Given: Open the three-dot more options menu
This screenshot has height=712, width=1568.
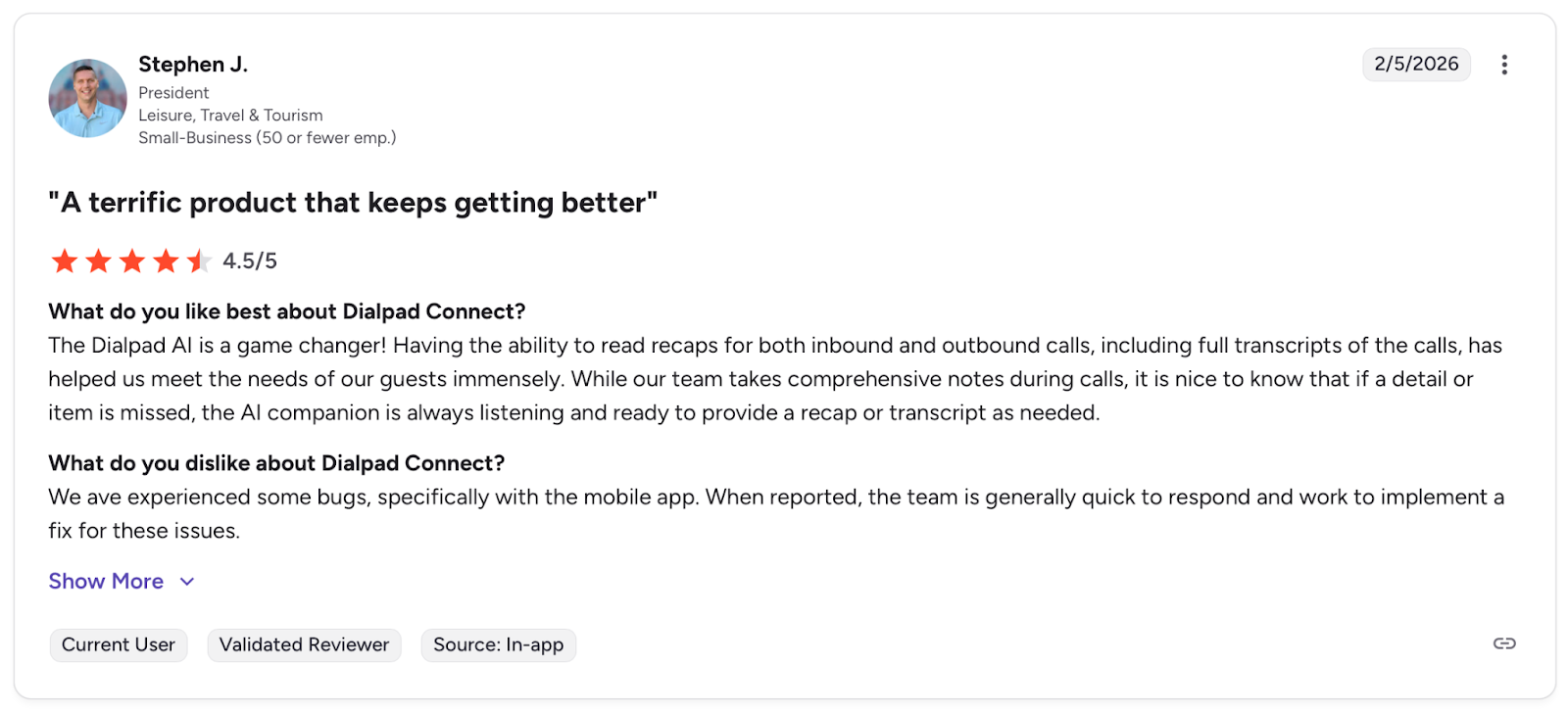Looking at the screenshot, I should [x=1504, y=65].
